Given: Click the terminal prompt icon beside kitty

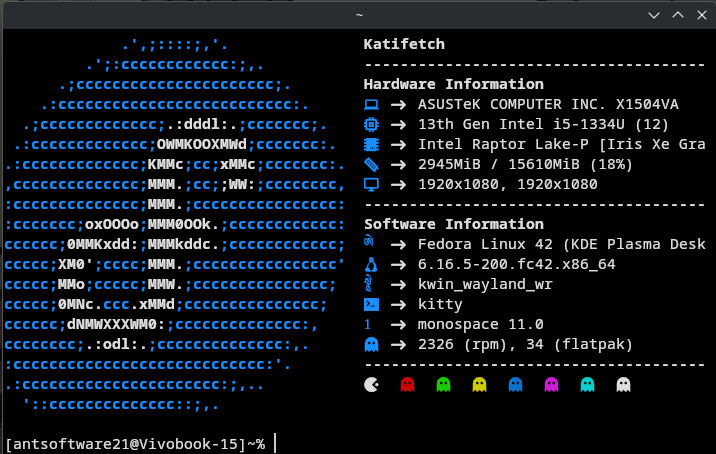Looking at the screenshot, I should (x=371, y=305).
